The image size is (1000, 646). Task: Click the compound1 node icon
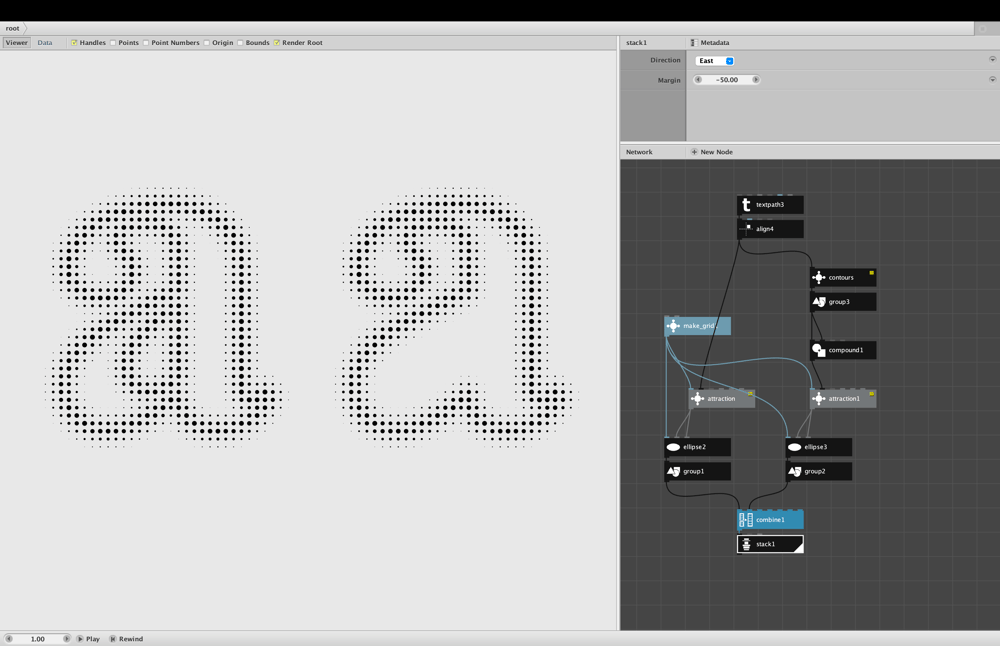pos(819,350)
